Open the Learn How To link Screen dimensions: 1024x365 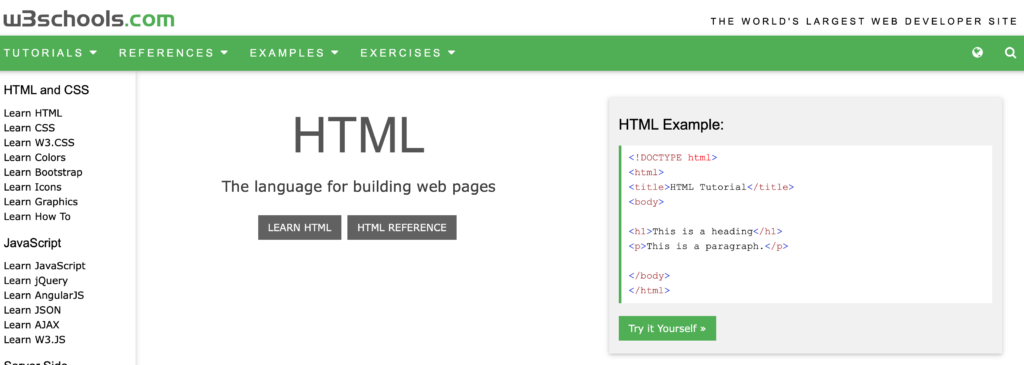37,216
